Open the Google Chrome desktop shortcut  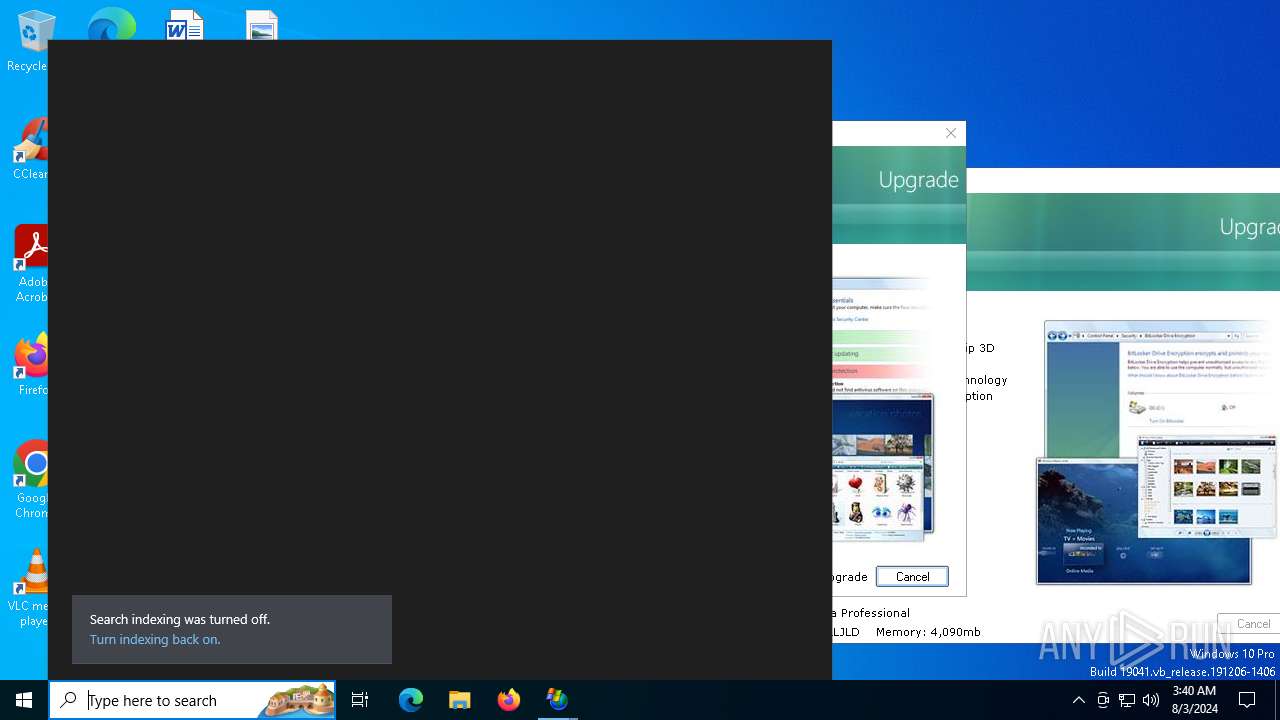(x=32, y=479)
